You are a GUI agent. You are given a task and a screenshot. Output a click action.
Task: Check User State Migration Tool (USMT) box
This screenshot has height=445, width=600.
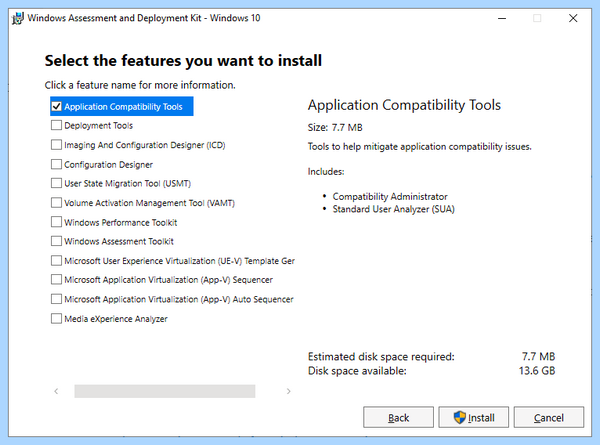pos(56,183)
